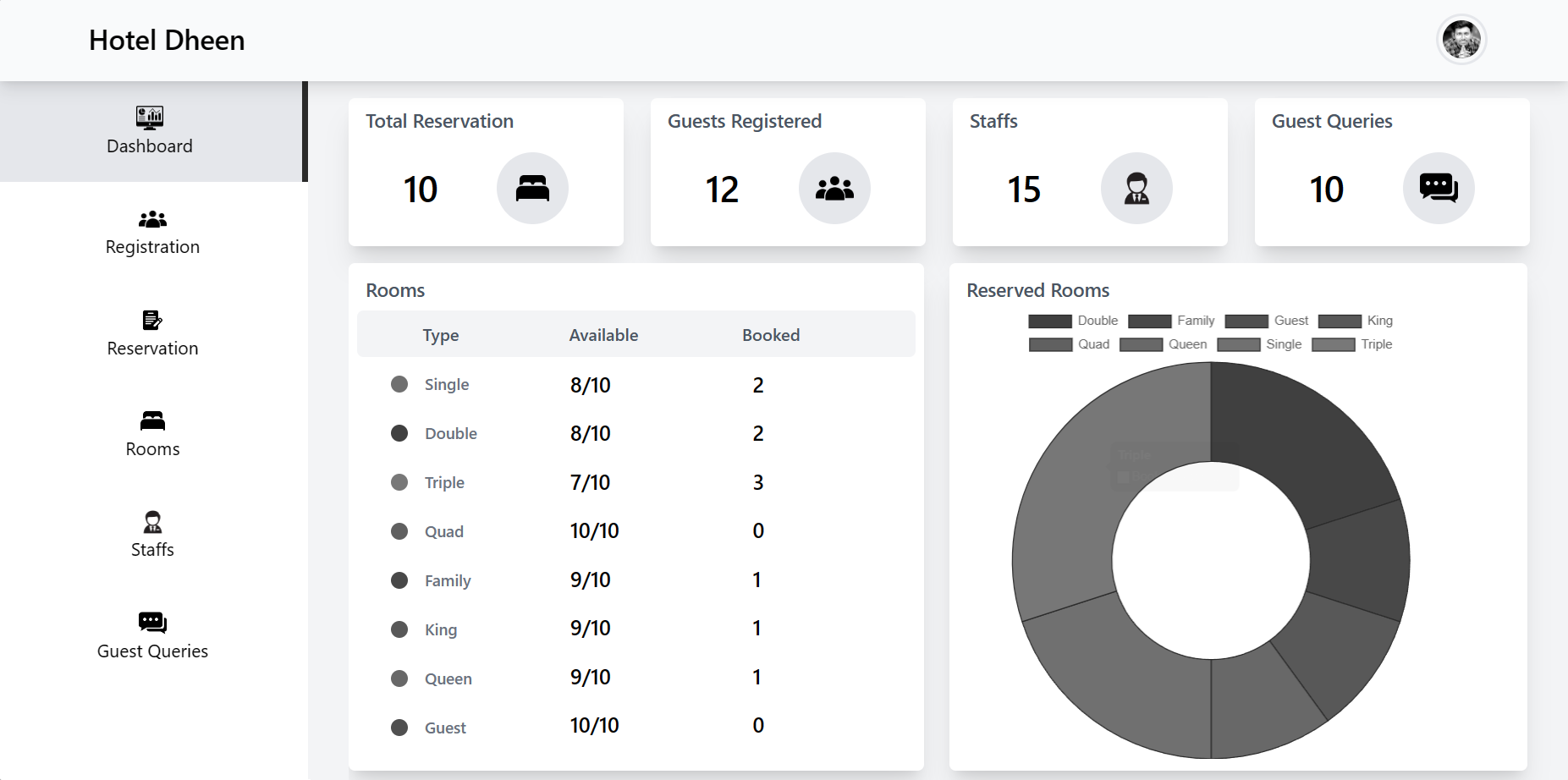
Task: Click the group icon in Guests Registered card
Action: tap(834, 188)
